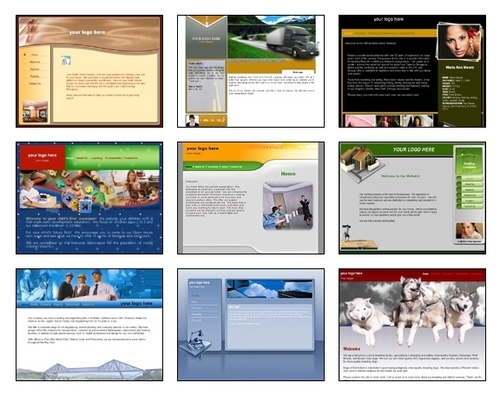Viewport: 500px width, 396px height.
Task: Click the red Welcome heading in husky template
Action: (352, 349)
